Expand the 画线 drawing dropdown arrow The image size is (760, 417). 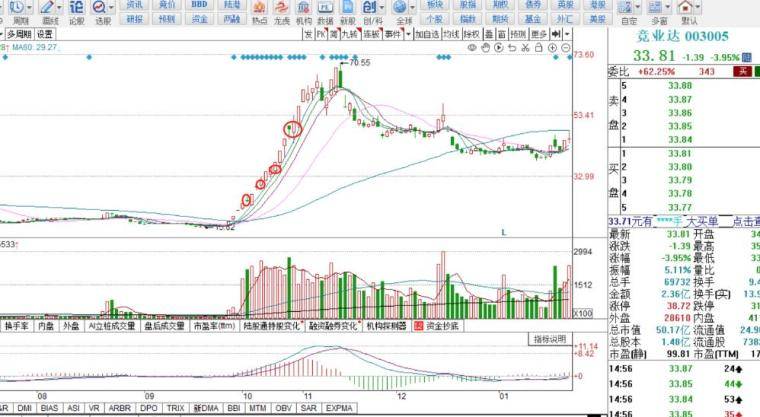60,7
